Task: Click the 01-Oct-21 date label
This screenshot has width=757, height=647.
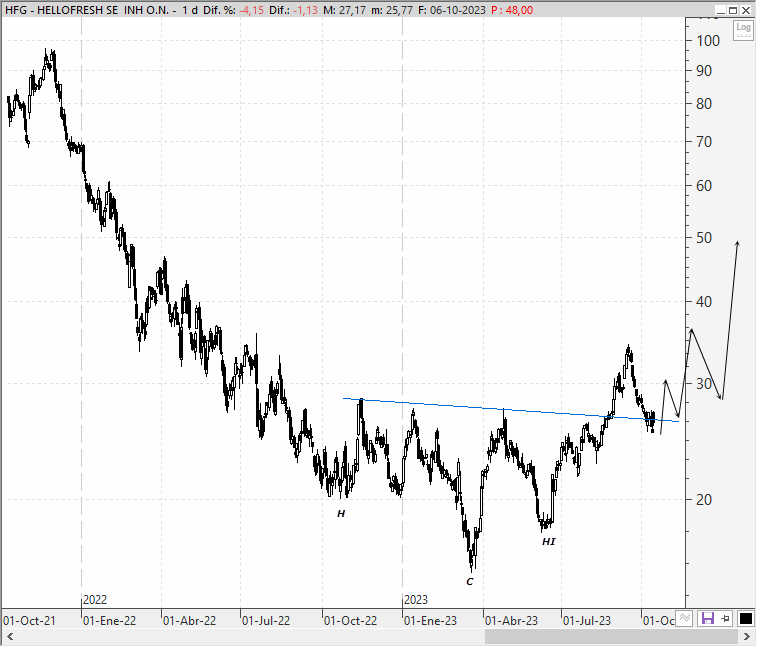Action: tap(29, 620)
